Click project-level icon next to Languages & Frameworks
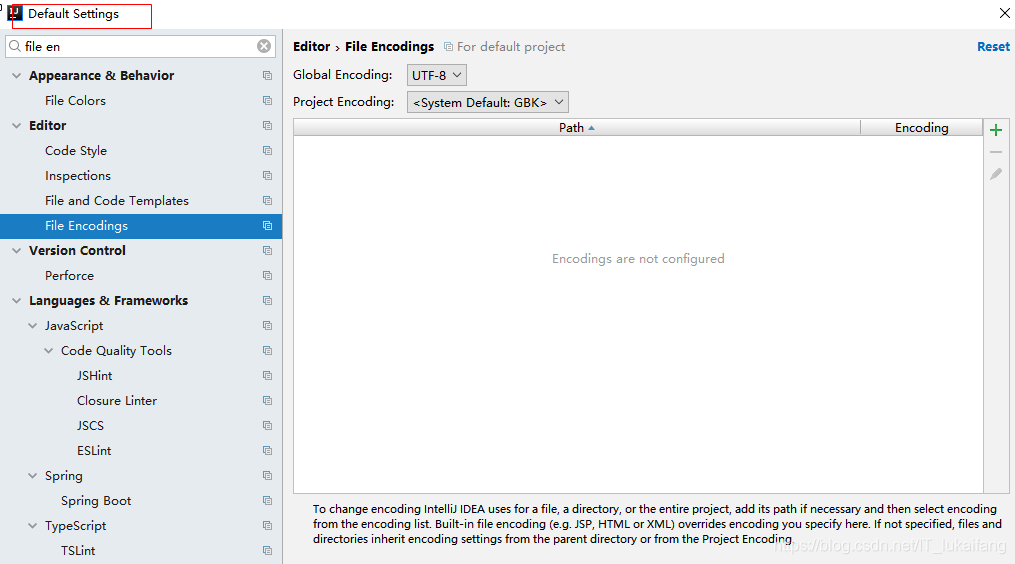The width and height of the screenshot is (1015, 564). coord(267,300)
